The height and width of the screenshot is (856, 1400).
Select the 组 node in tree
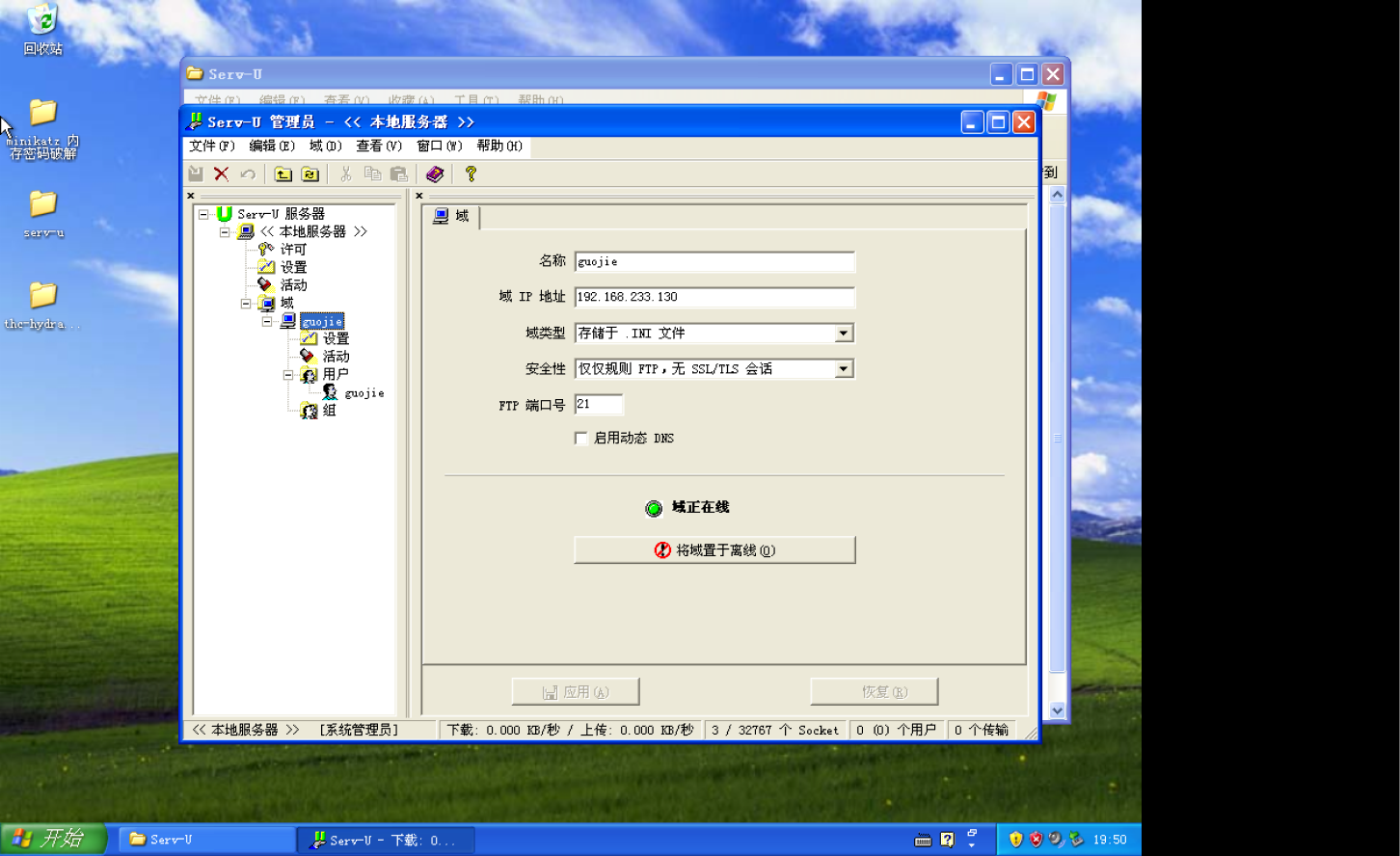tap(330, 411)
